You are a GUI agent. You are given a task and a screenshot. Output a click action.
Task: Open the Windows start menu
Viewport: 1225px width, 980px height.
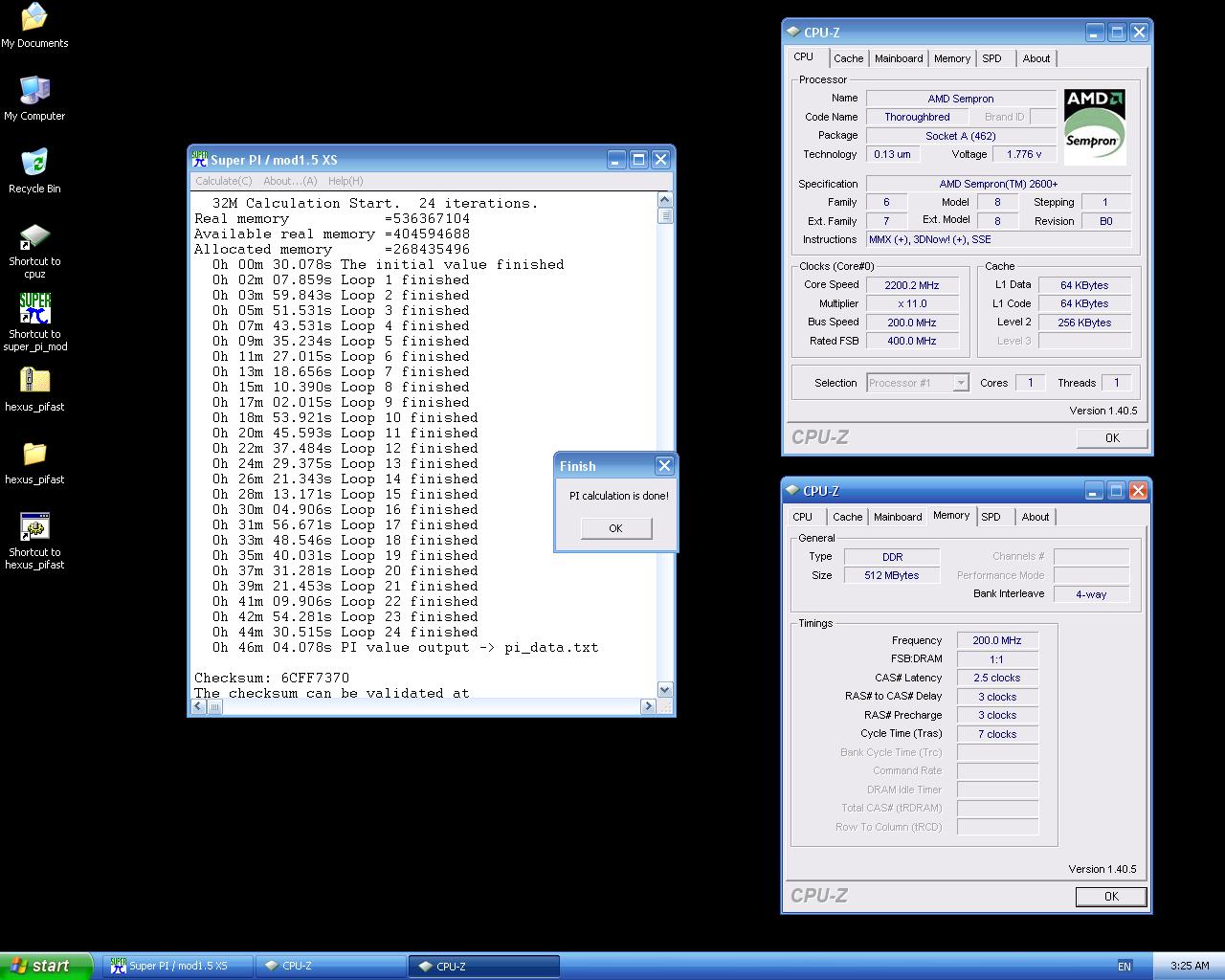click(46, 966)
